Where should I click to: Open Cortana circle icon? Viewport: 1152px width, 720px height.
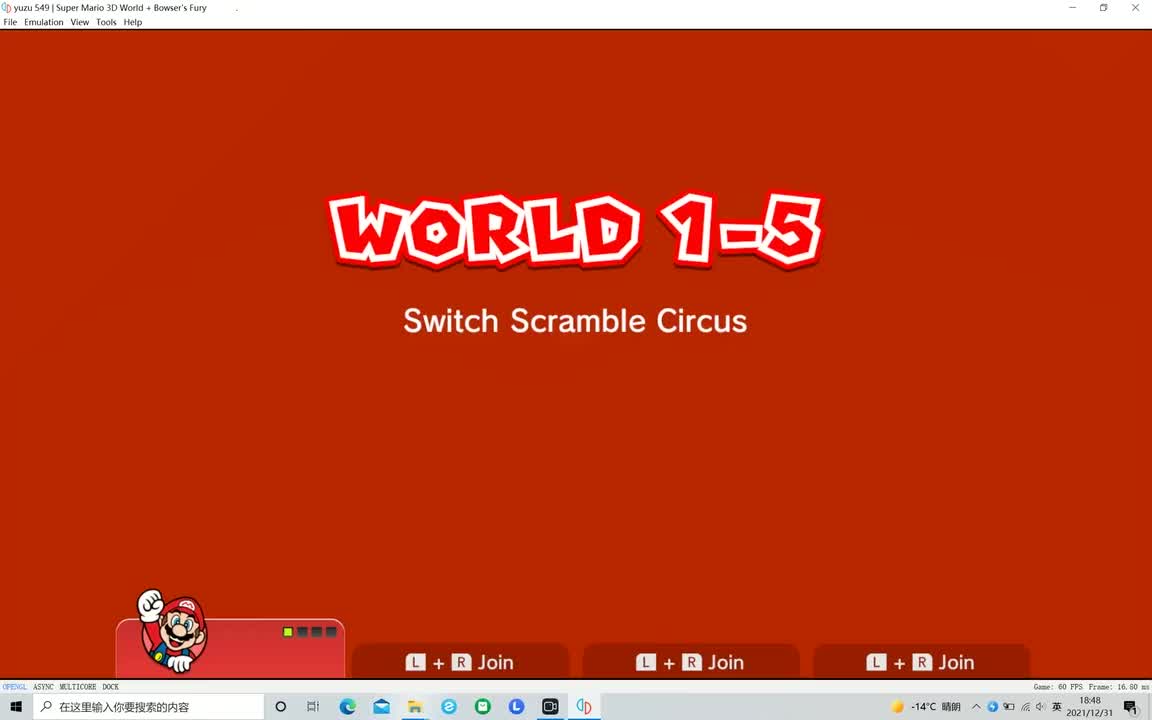(x=281, y=706)
